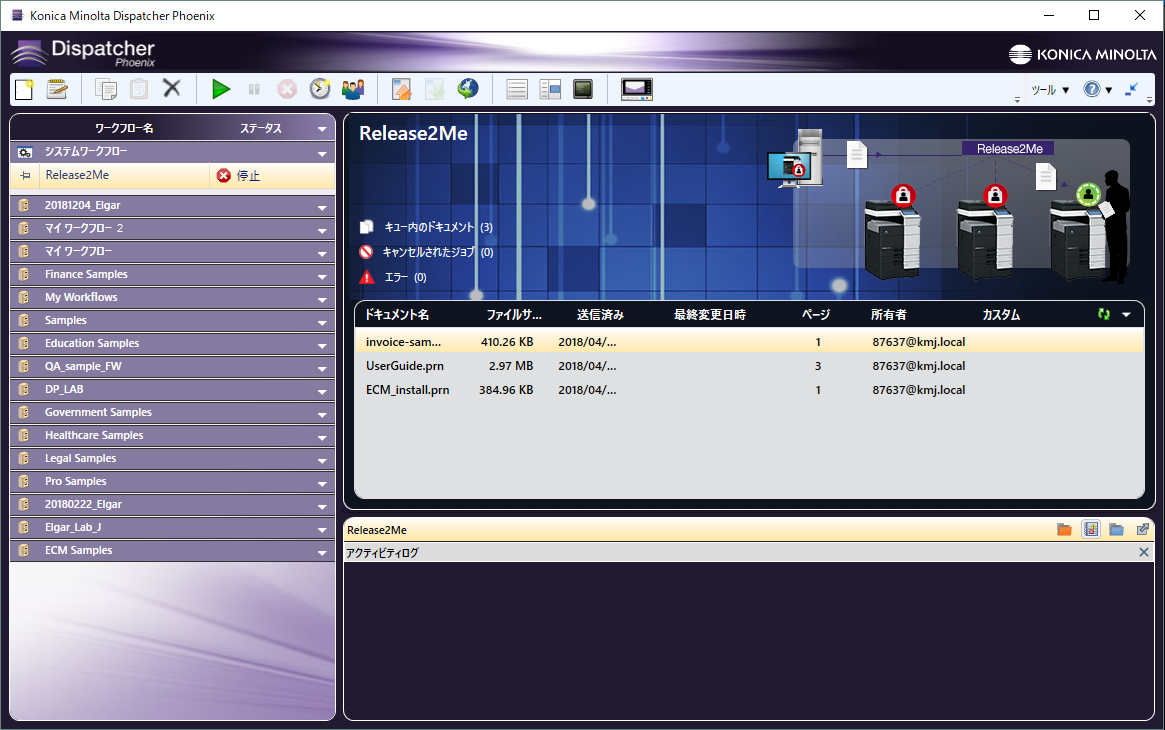Expand the 20180222_Elgar group
The width and height of the screenshot is (1165, 730).
pos(322,506)
